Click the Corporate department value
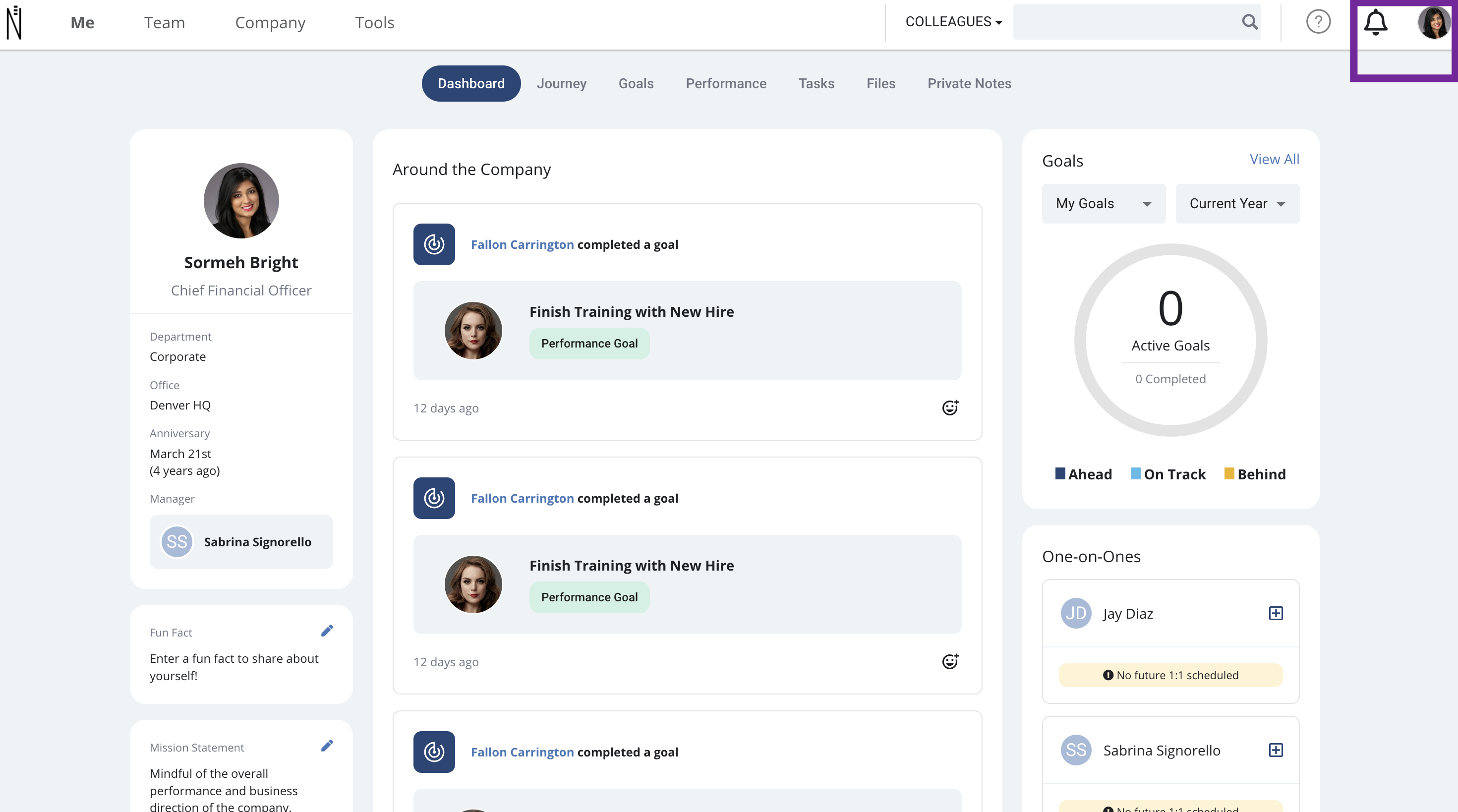 point(177,356)
